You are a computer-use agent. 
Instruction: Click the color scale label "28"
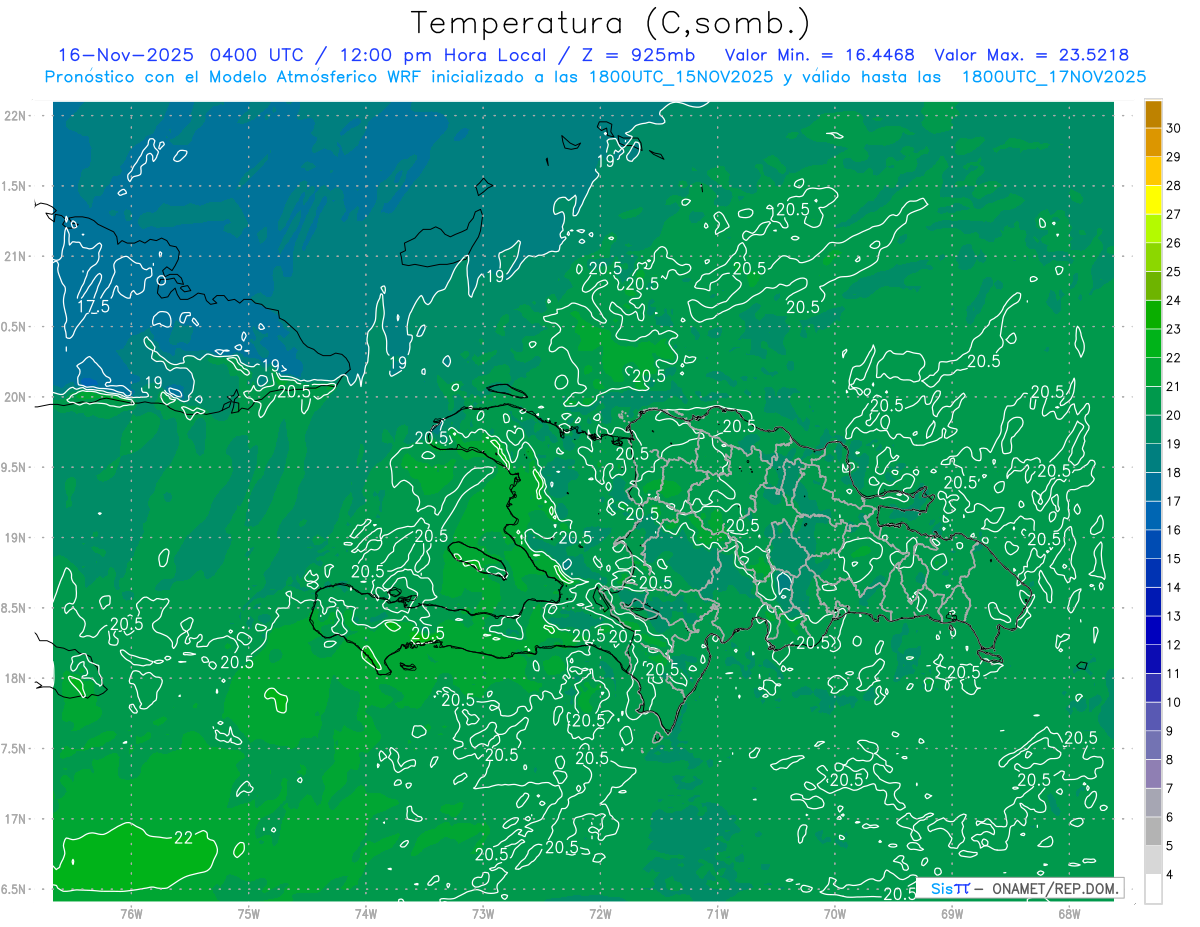(x=1174, y=185)
